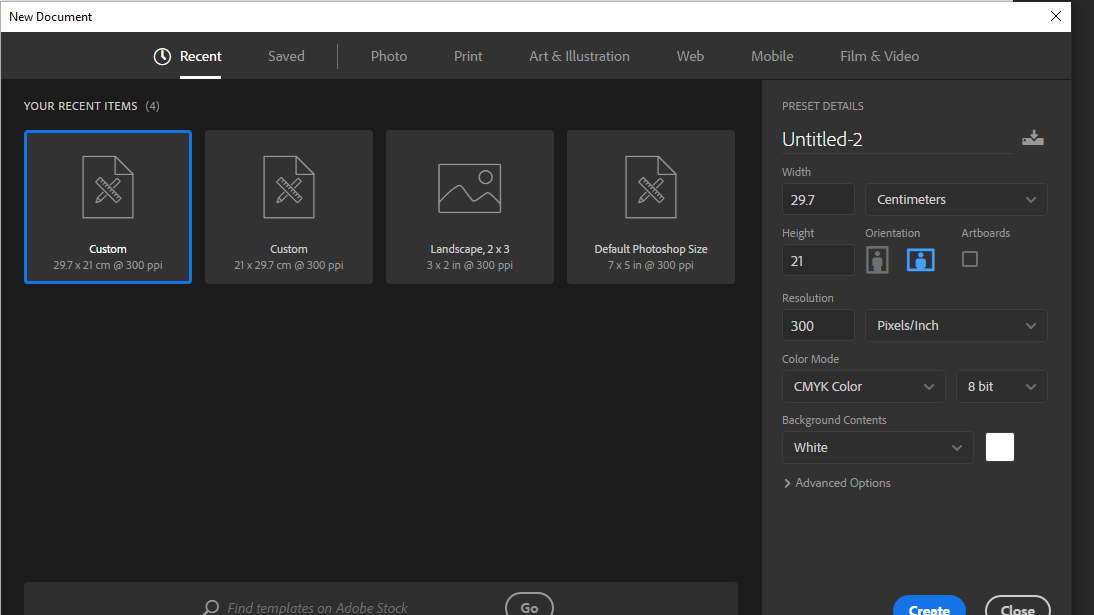Enable the Artboards checkbox
This screenshot has height=615, width=1094.
[x=969, y=259]
